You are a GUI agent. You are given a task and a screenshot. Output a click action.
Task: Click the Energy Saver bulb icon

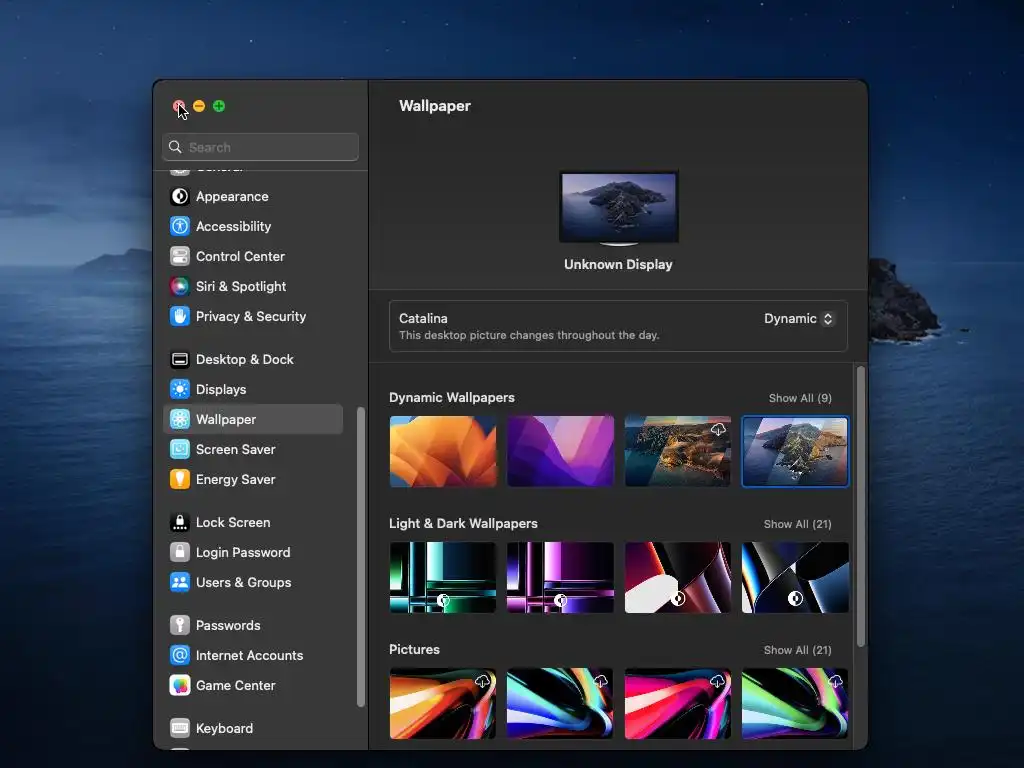[180, 479]
